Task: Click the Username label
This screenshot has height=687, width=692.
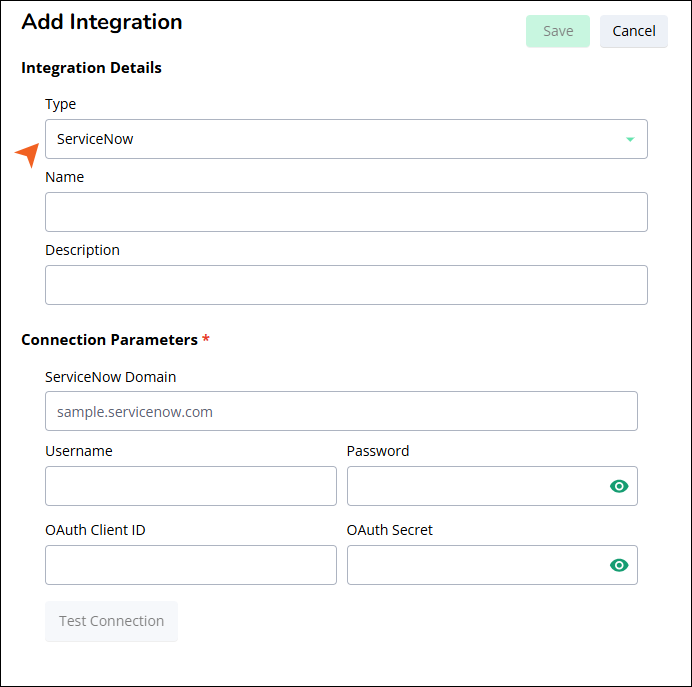Action: tap(79, 451)
